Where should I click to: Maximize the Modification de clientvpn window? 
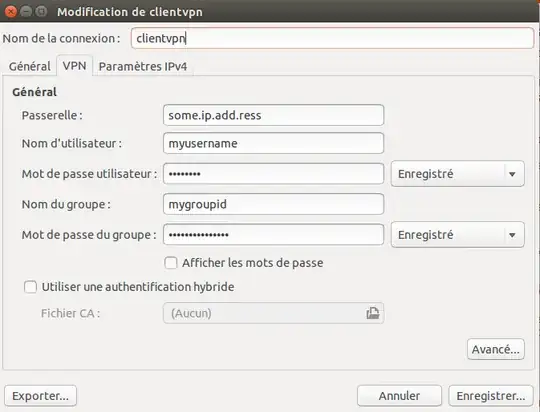tap(41, 11)
